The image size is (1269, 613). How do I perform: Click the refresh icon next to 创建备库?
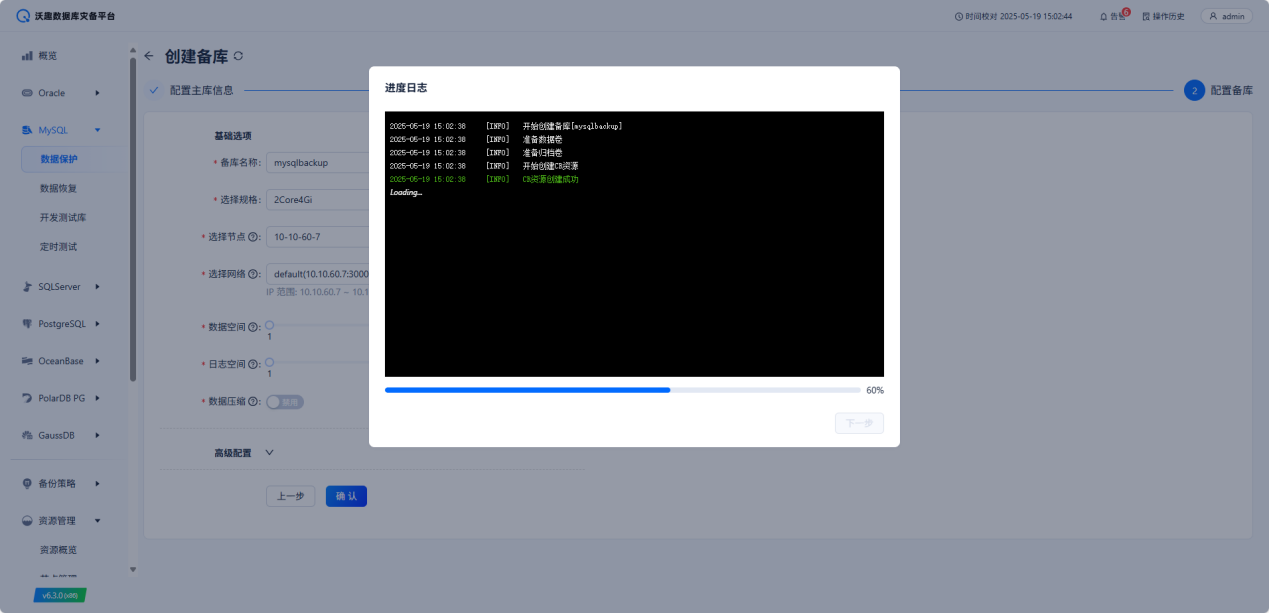click(x=238, y=56)
